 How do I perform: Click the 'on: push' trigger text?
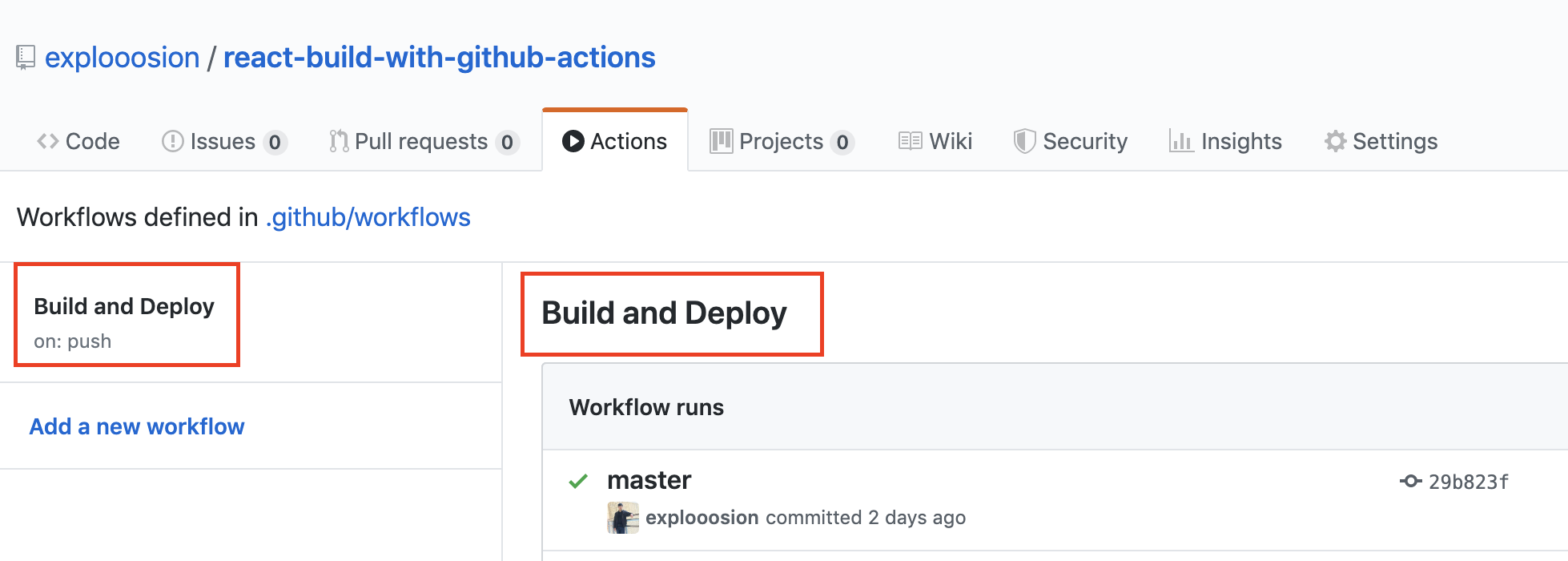[73, 341]
